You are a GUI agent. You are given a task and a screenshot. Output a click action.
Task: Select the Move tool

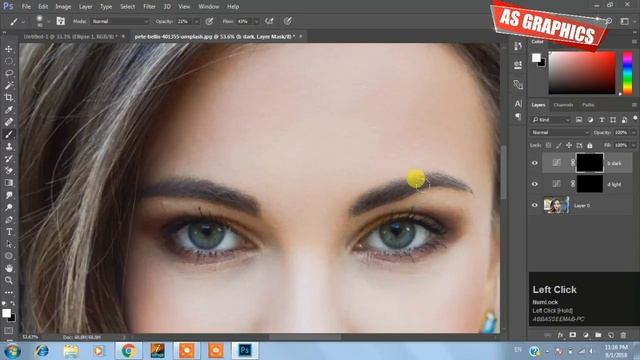[x=9, y=49]
